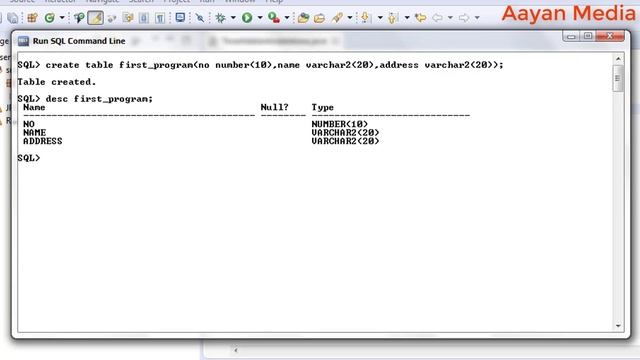Viewport: 640px width, 360px height.
Task: Open the Back history dropdown arrow
Action: (x=450, y=18)
